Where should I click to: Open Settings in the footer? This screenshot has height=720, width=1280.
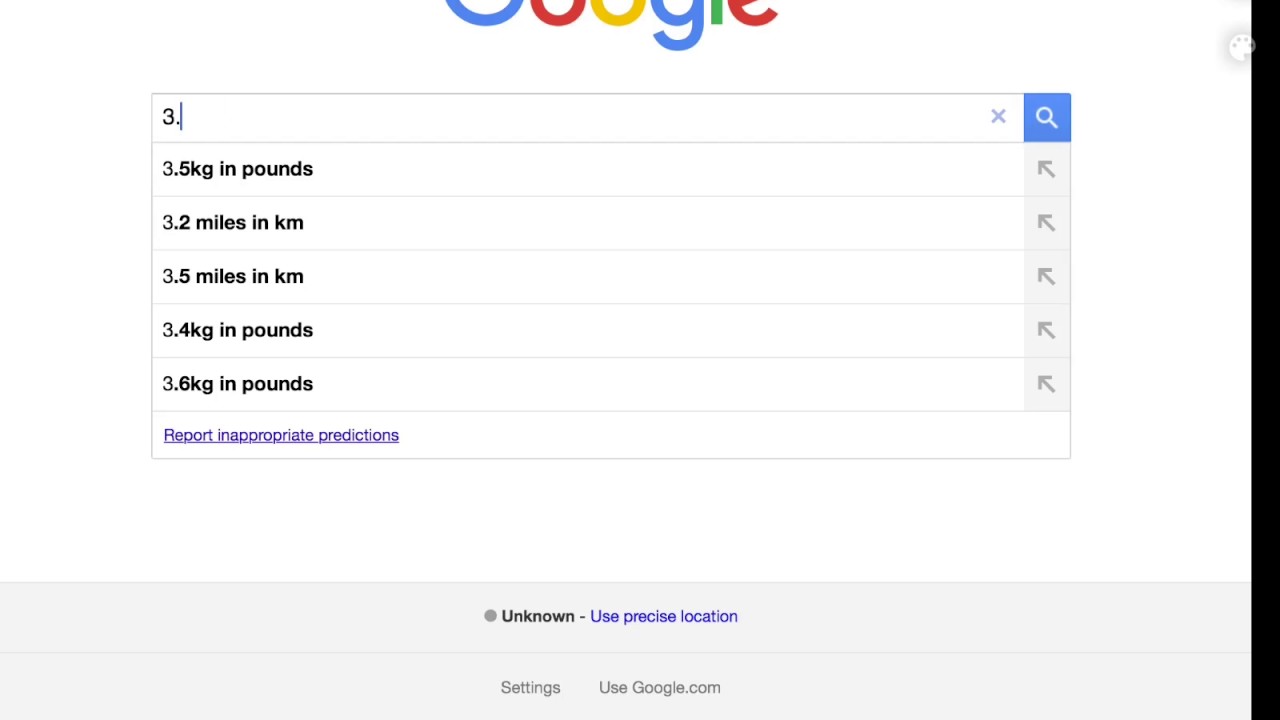click(x=530, y=688)
